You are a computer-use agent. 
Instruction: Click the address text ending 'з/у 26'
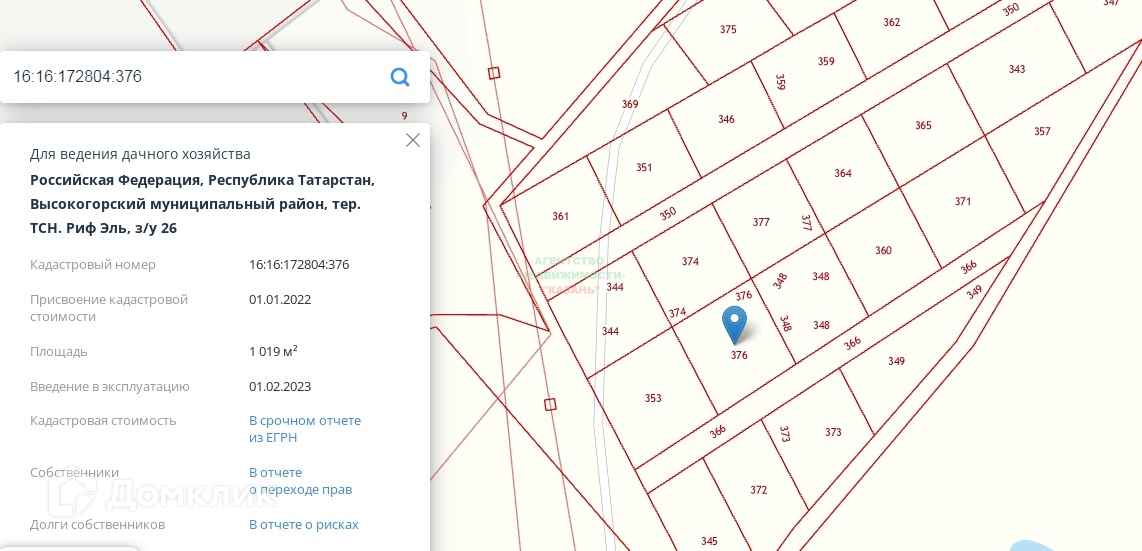[x=202, y=205]
